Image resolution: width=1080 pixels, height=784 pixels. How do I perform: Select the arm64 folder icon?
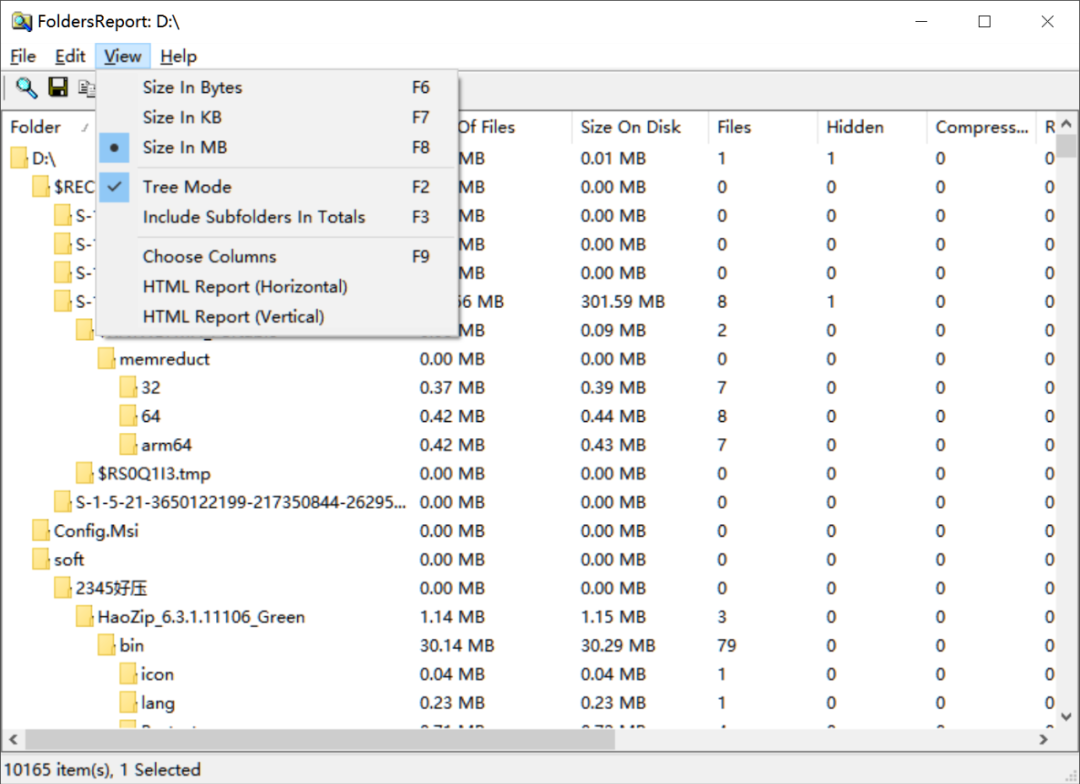[128, 445]
